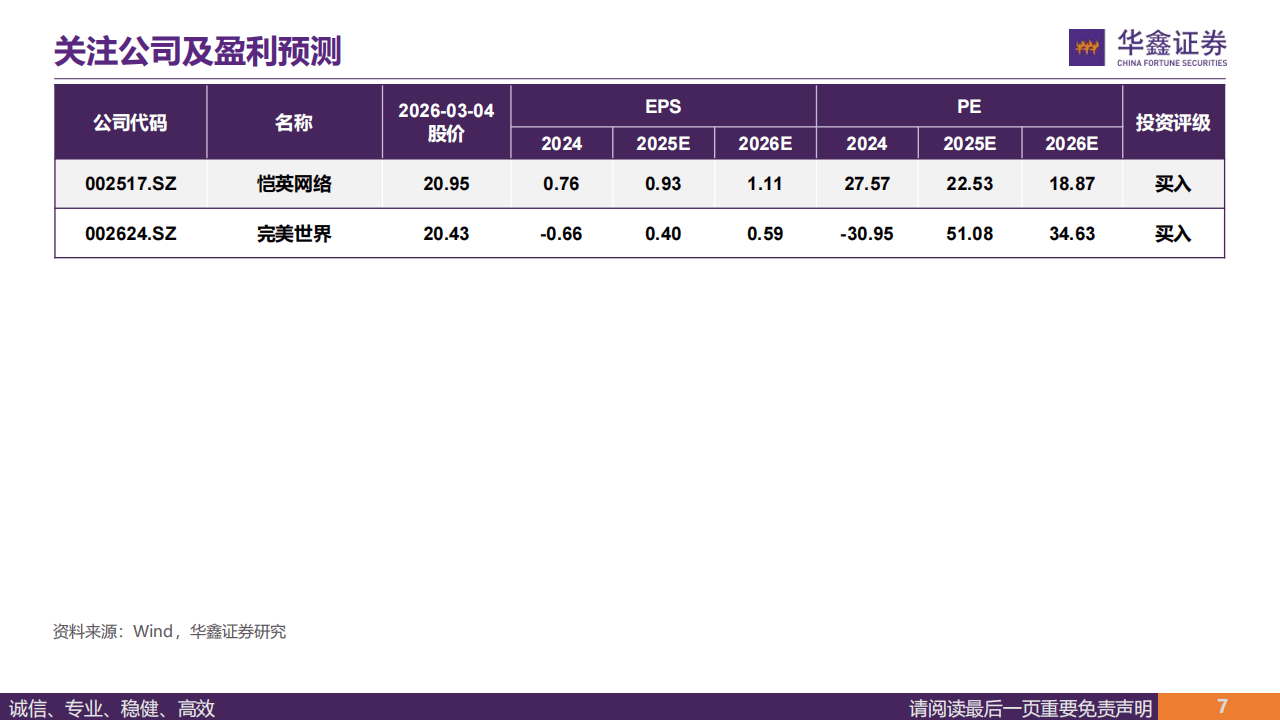The image size is (1280, 720).
Task: Select the 公司代码 column header
Action: [x=130, y=122]
